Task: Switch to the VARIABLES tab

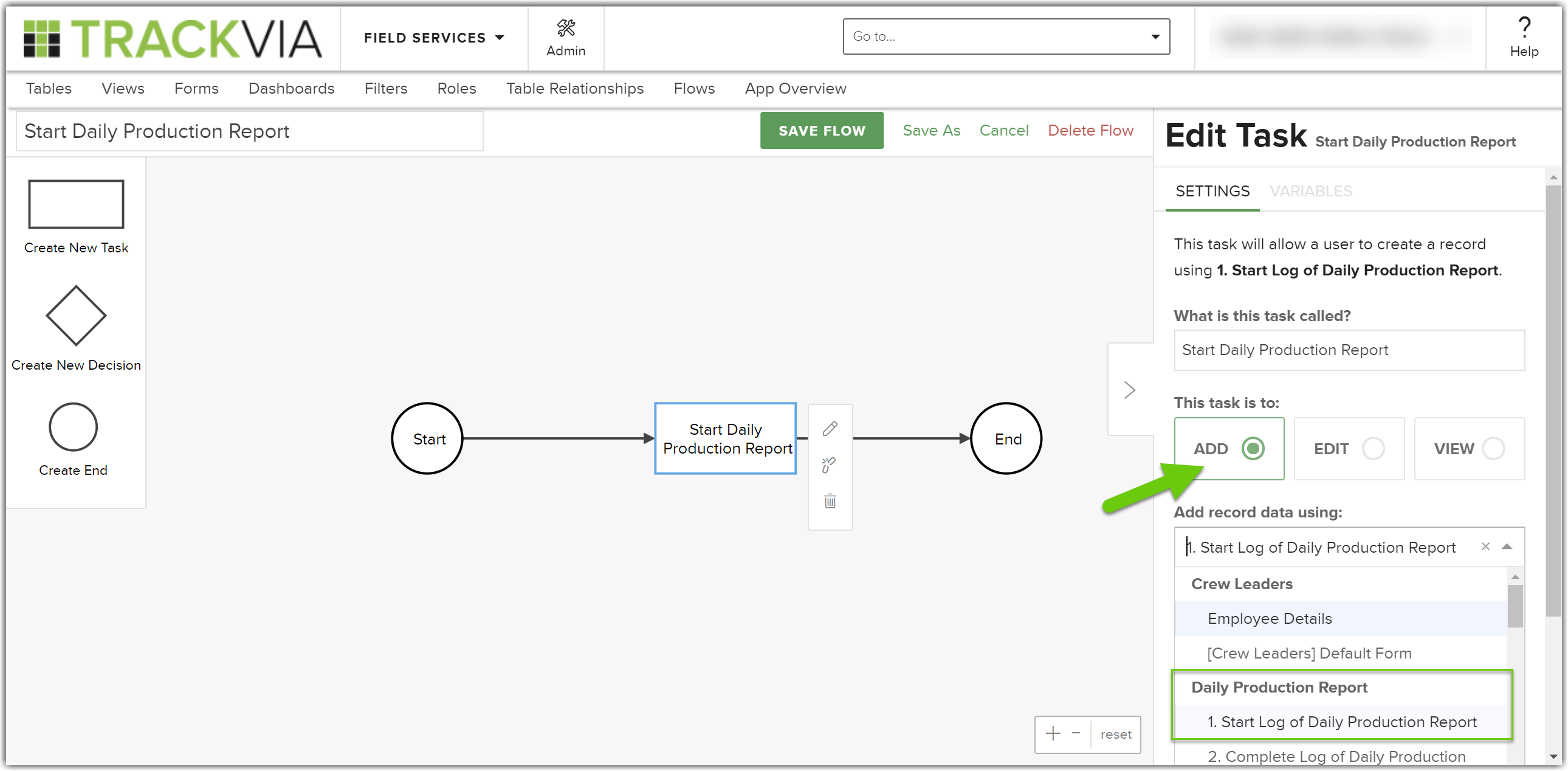Action: (1310, 191)
